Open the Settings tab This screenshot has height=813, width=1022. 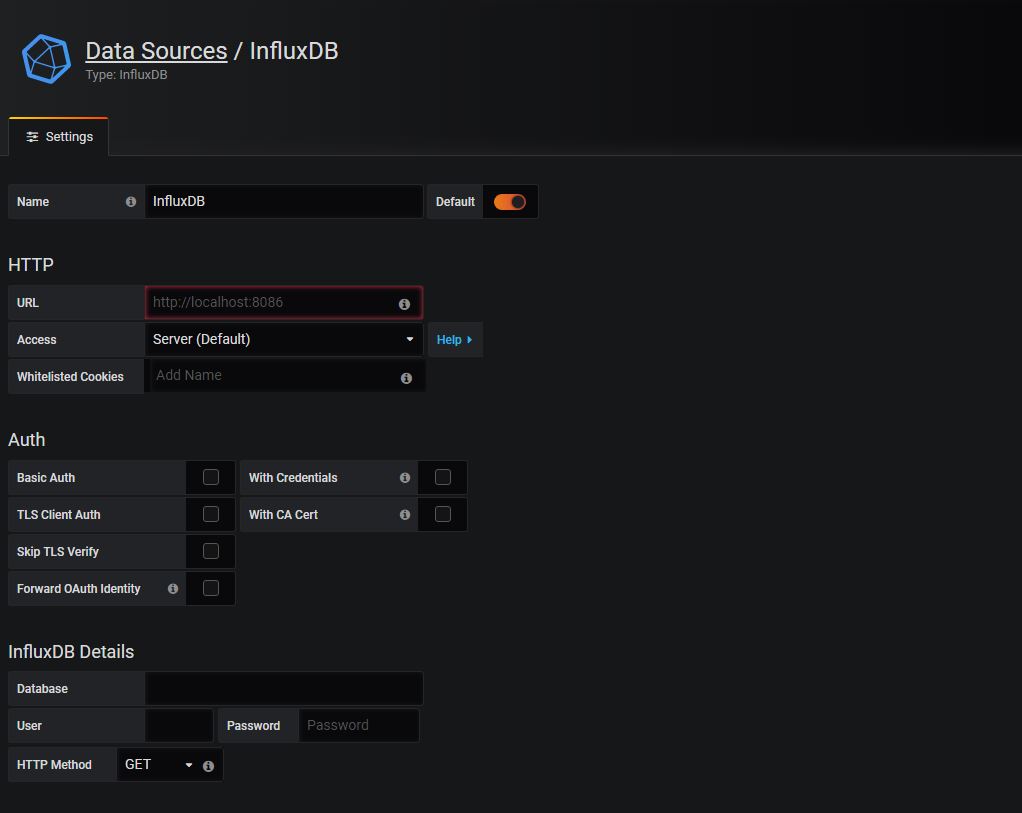coord(59,137)
